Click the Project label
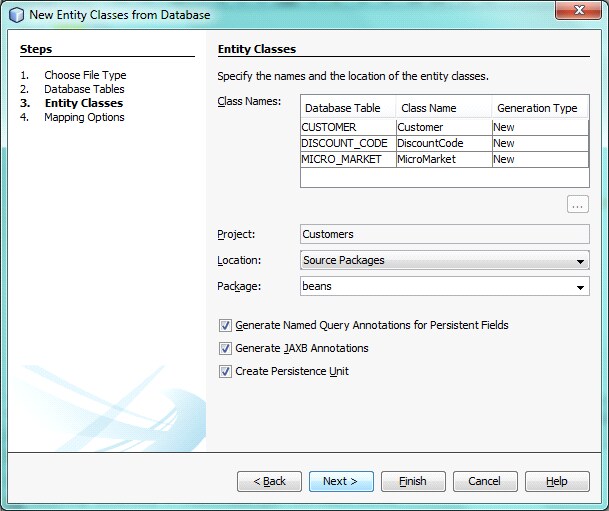 click(236, 235)
